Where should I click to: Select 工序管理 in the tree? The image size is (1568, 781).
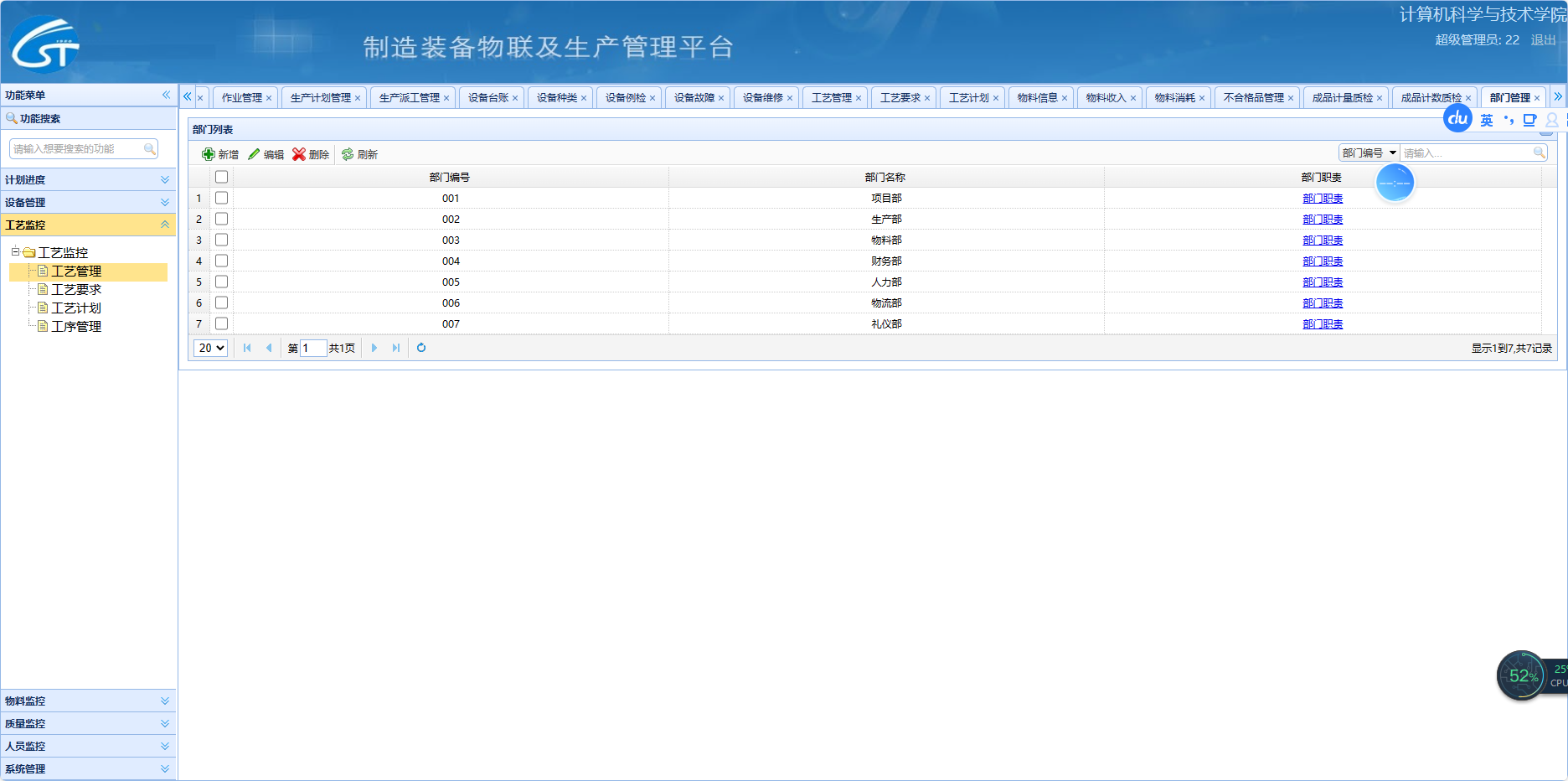coord(76,326)
